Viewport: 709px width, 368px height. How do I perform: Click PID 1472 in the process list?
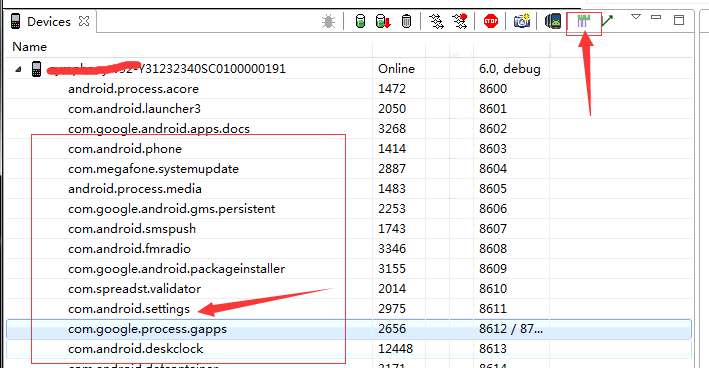coord(392,89)
